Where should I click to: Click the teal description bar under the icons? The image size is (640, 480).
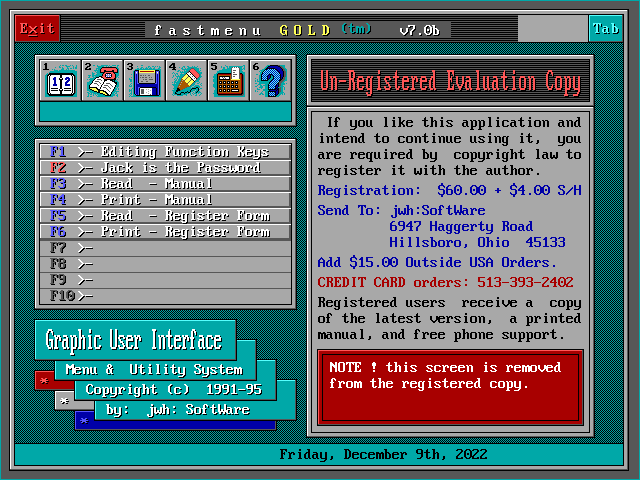[x=165, y=111]
